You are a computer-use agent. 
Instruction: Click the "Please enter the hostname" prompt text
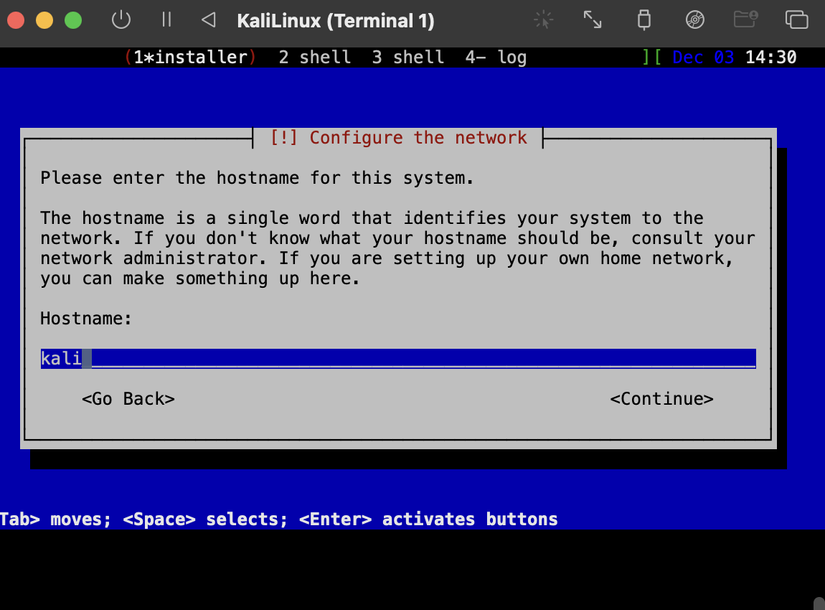click(257, 178)
